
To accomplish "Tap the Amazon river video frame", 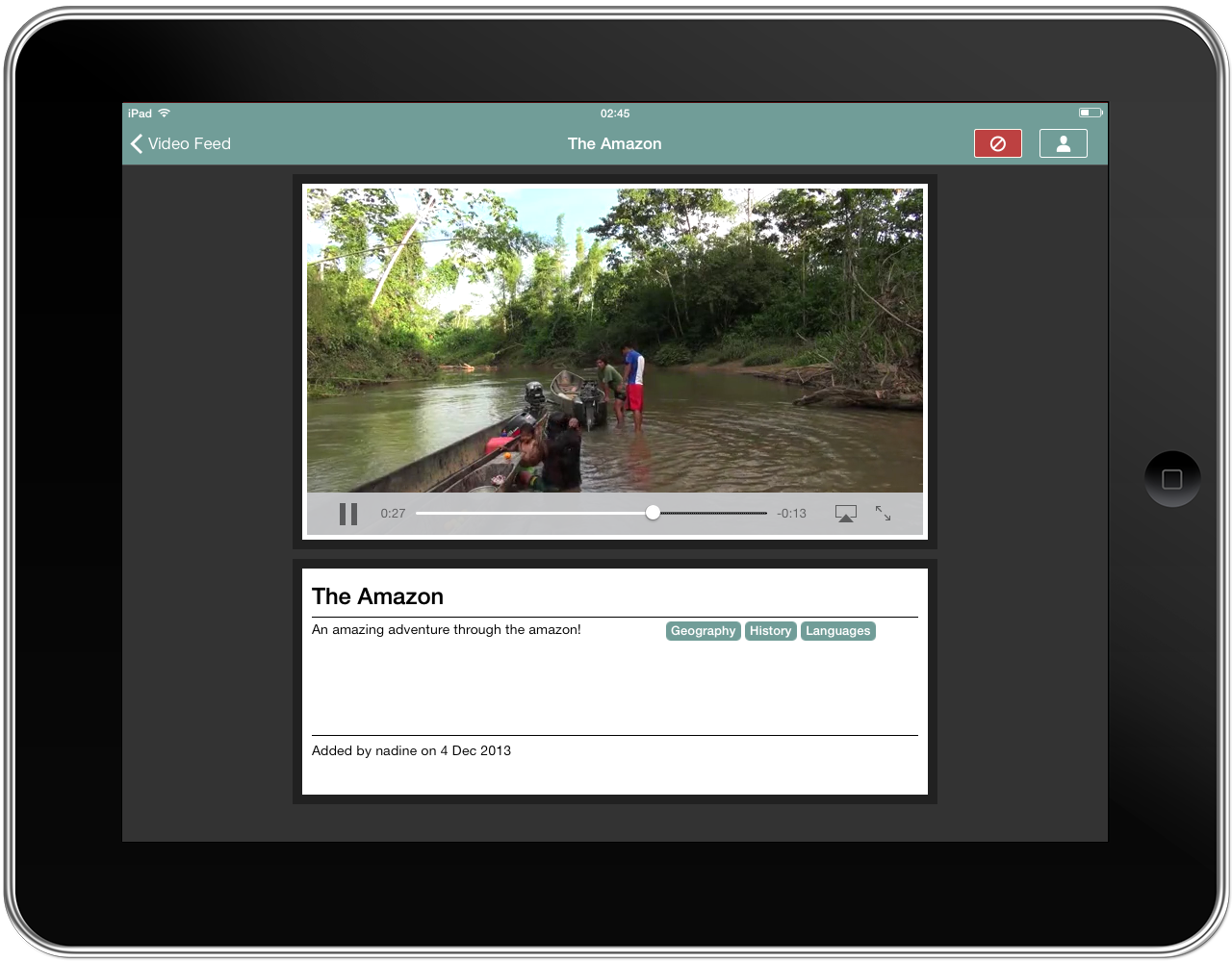I will coord(614,337).
